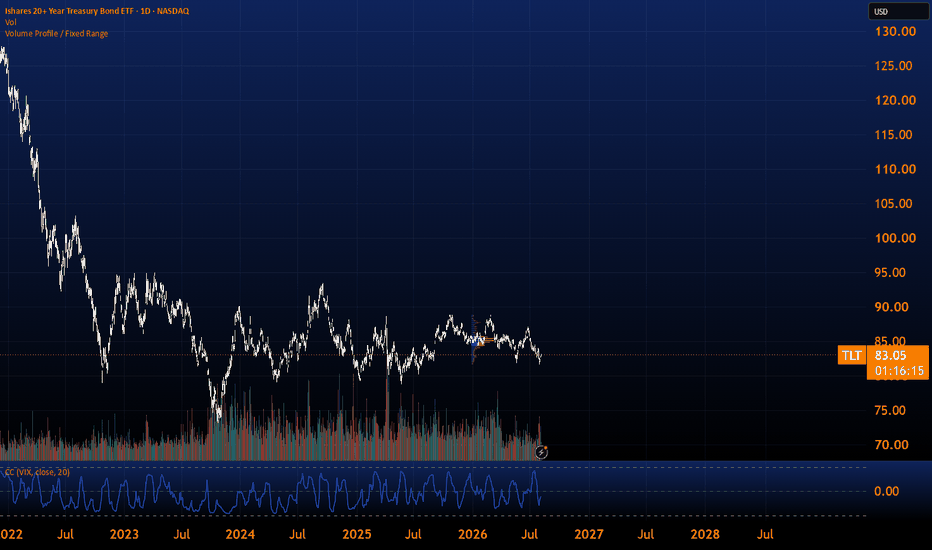Click the 01:16:15 bar countdown timer
The height and width of the screenshot is (550, 932).
click(x=899, y=371)
